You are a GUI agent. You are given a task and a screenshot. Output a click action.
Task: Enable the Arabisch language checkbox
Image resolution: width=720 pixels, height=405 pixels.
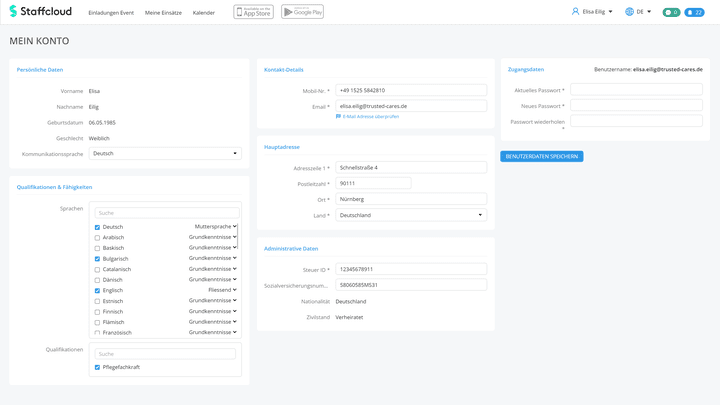tap(97, 238)
